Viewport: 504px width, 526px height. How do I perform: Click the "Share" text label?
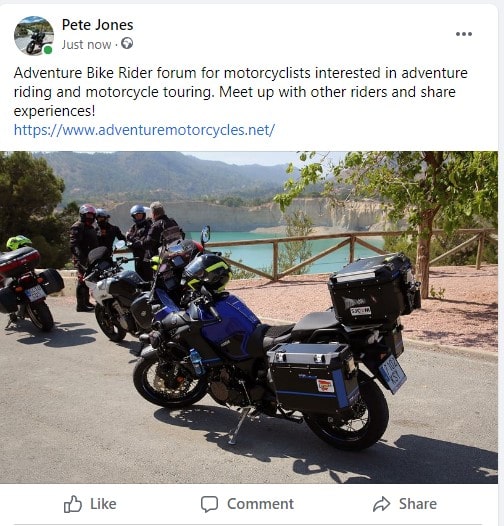(x=418, y=504)
